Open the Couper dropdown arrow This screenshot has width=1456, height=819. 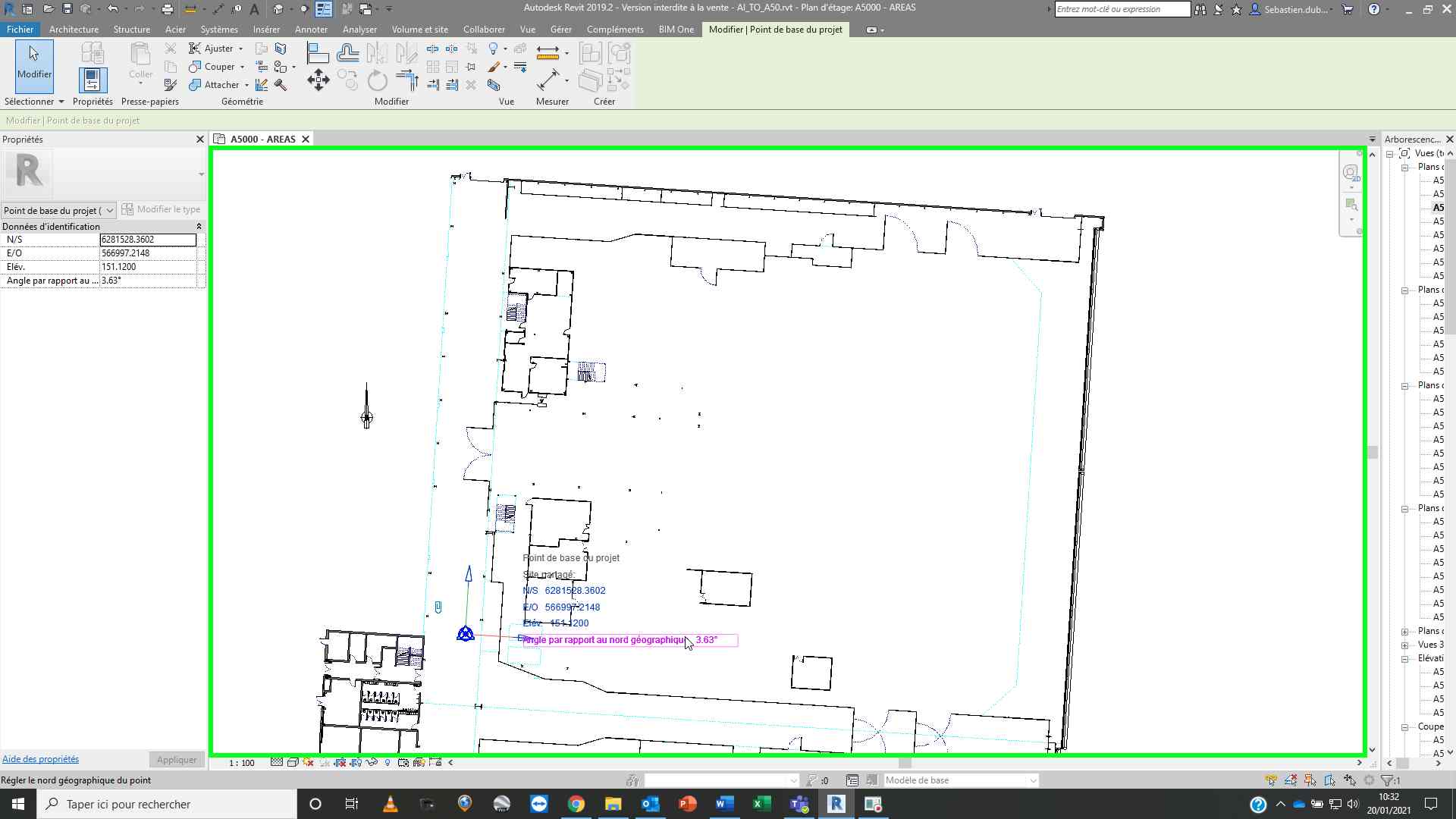pyautogui.click(x=242, y=67)
